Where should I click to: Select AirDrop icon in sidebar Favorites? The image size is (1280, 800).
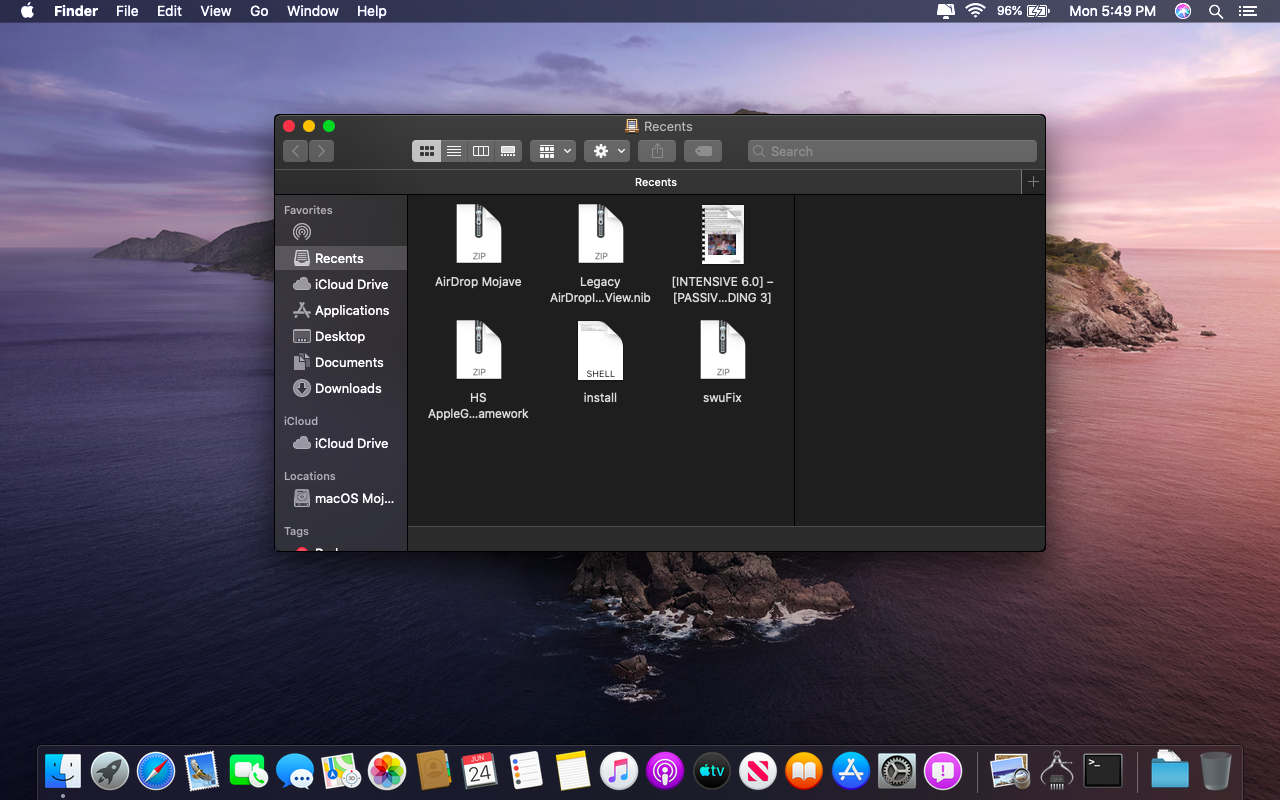(302, 232)
